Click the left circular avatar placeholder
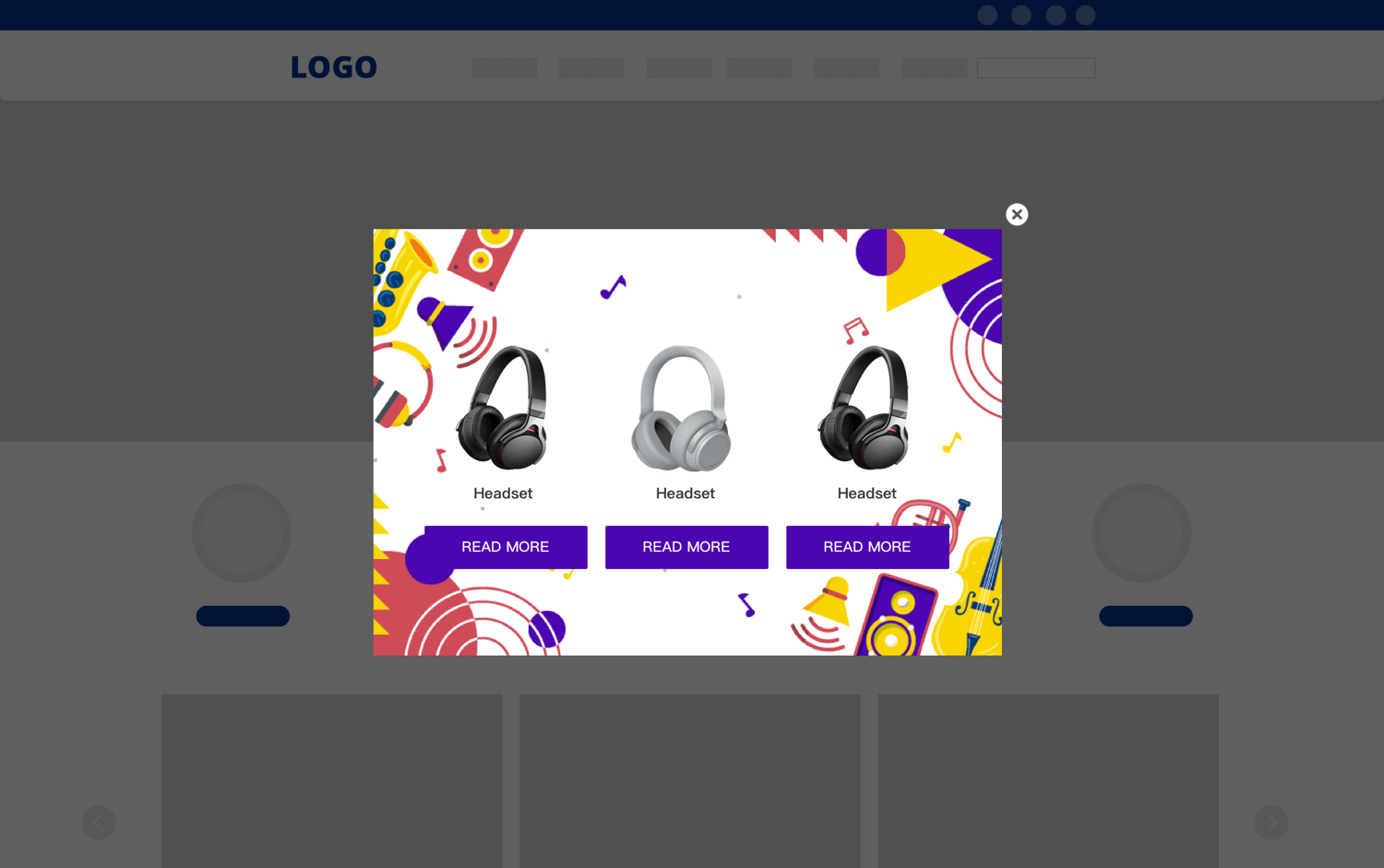 click(242, 533)
